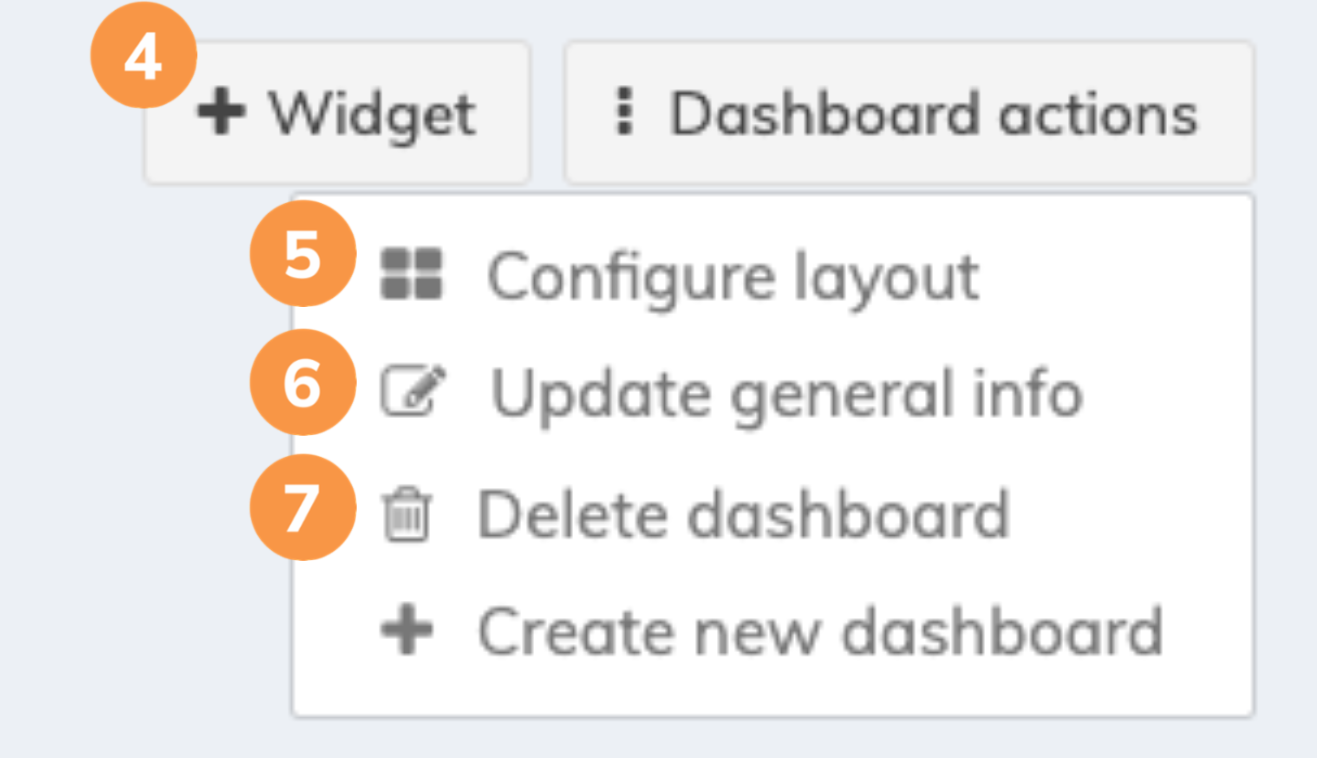This screenshot has width=1318, height=758.
Task: Click the orange badge numbered 4
Action: 143,60
